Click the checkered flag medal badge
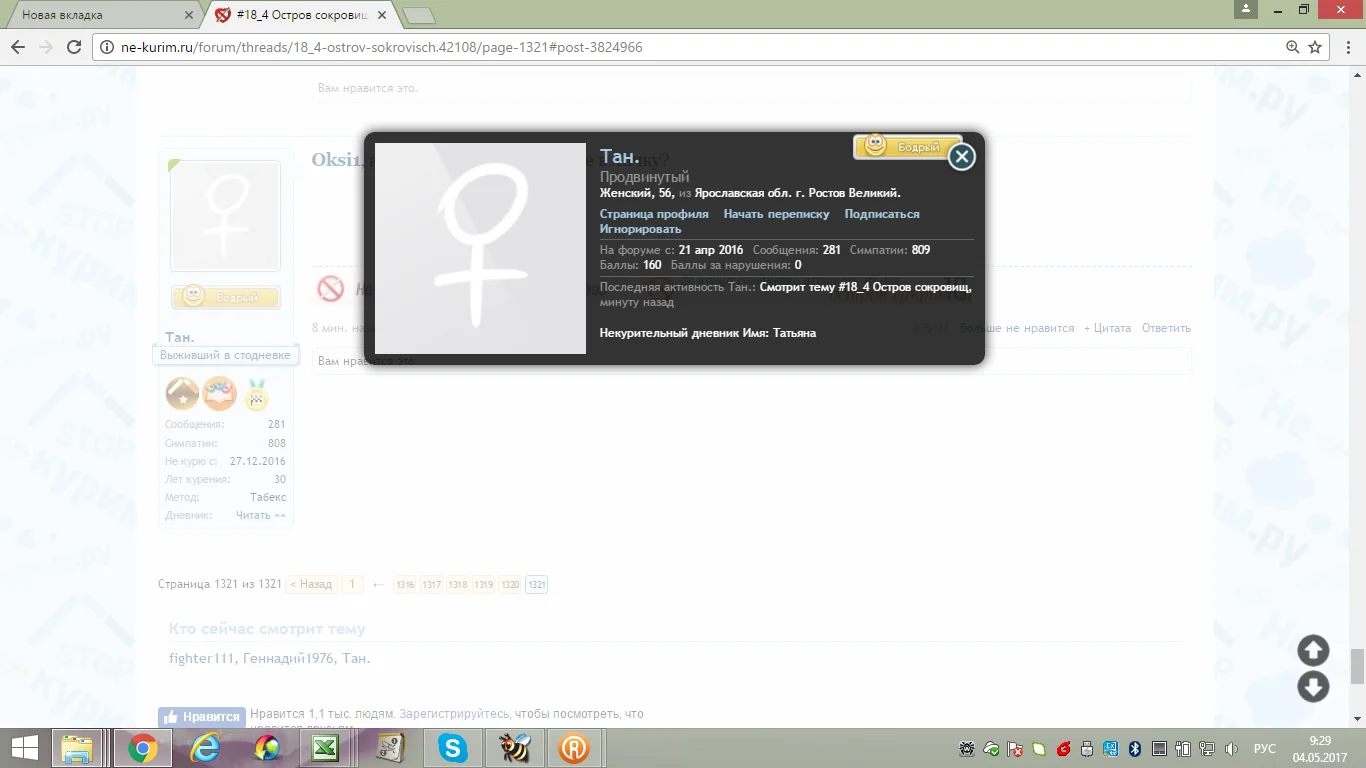Image resolution: width=1366 pixels, height=768 pixels. click(x=257, y=394)
